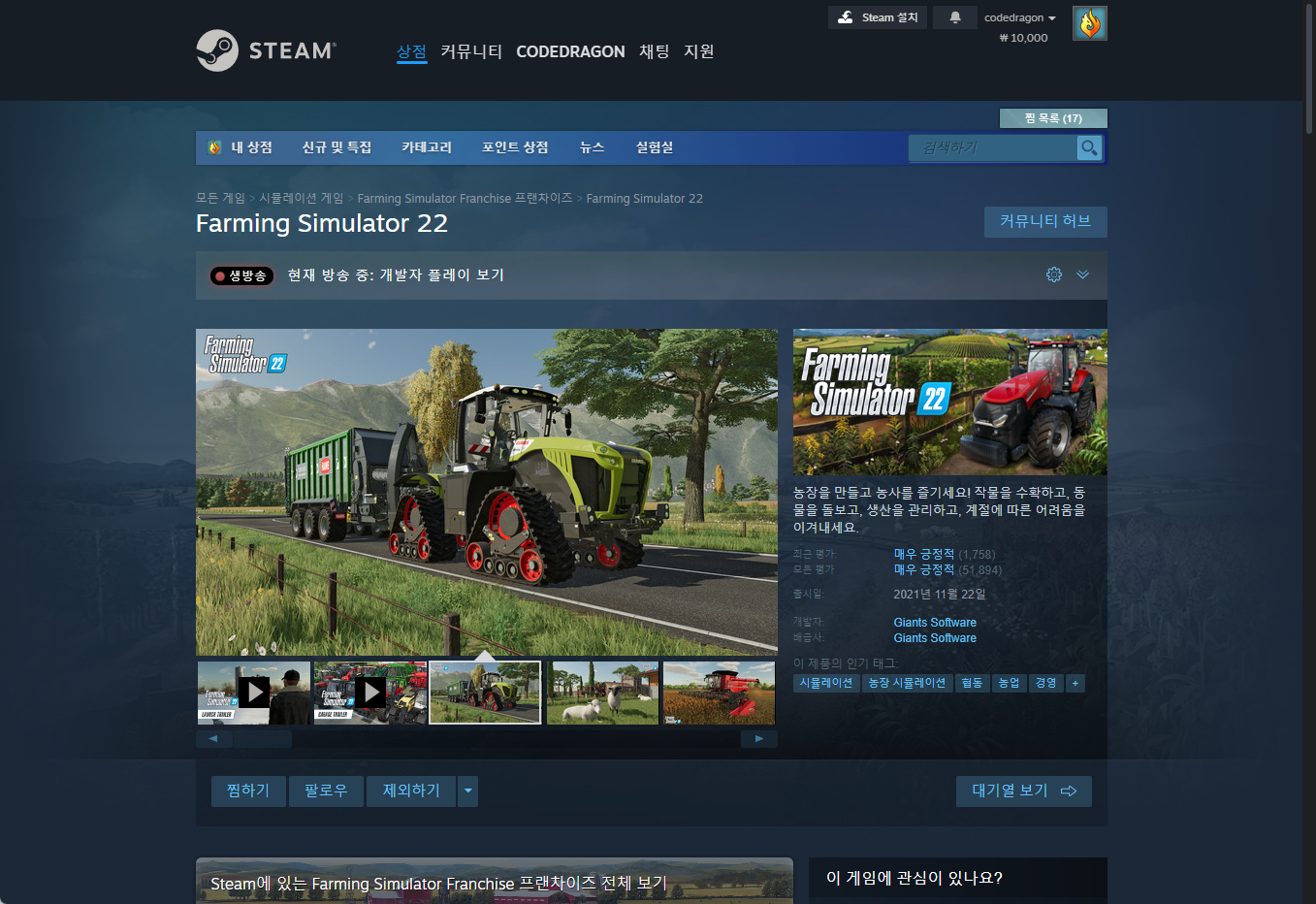Click the ₩10,000 wallet balance
The height and width of the screenshot is (904, 1316).
point(1023,38)
